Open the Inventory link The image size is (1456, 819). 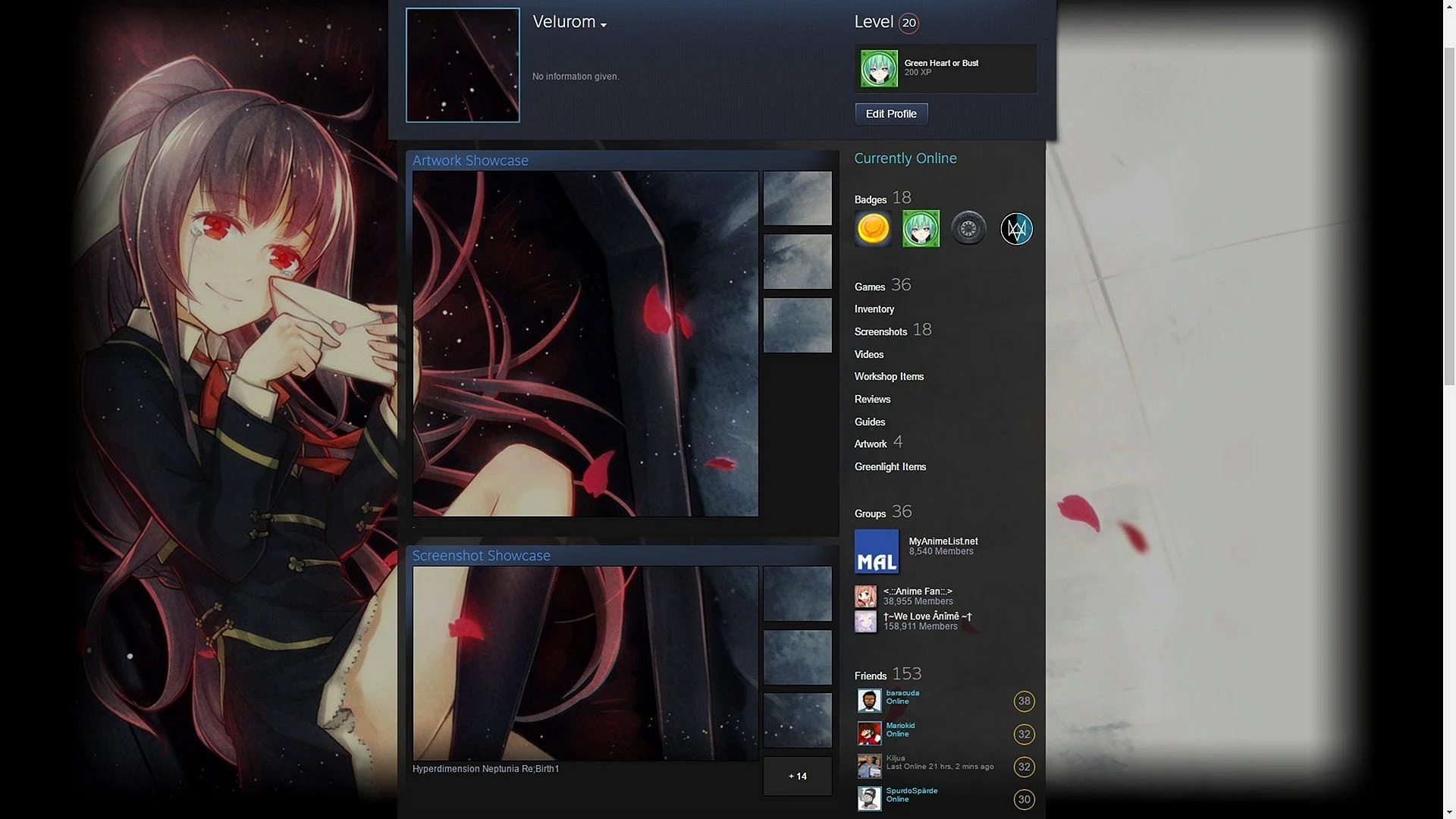(874, 309)
